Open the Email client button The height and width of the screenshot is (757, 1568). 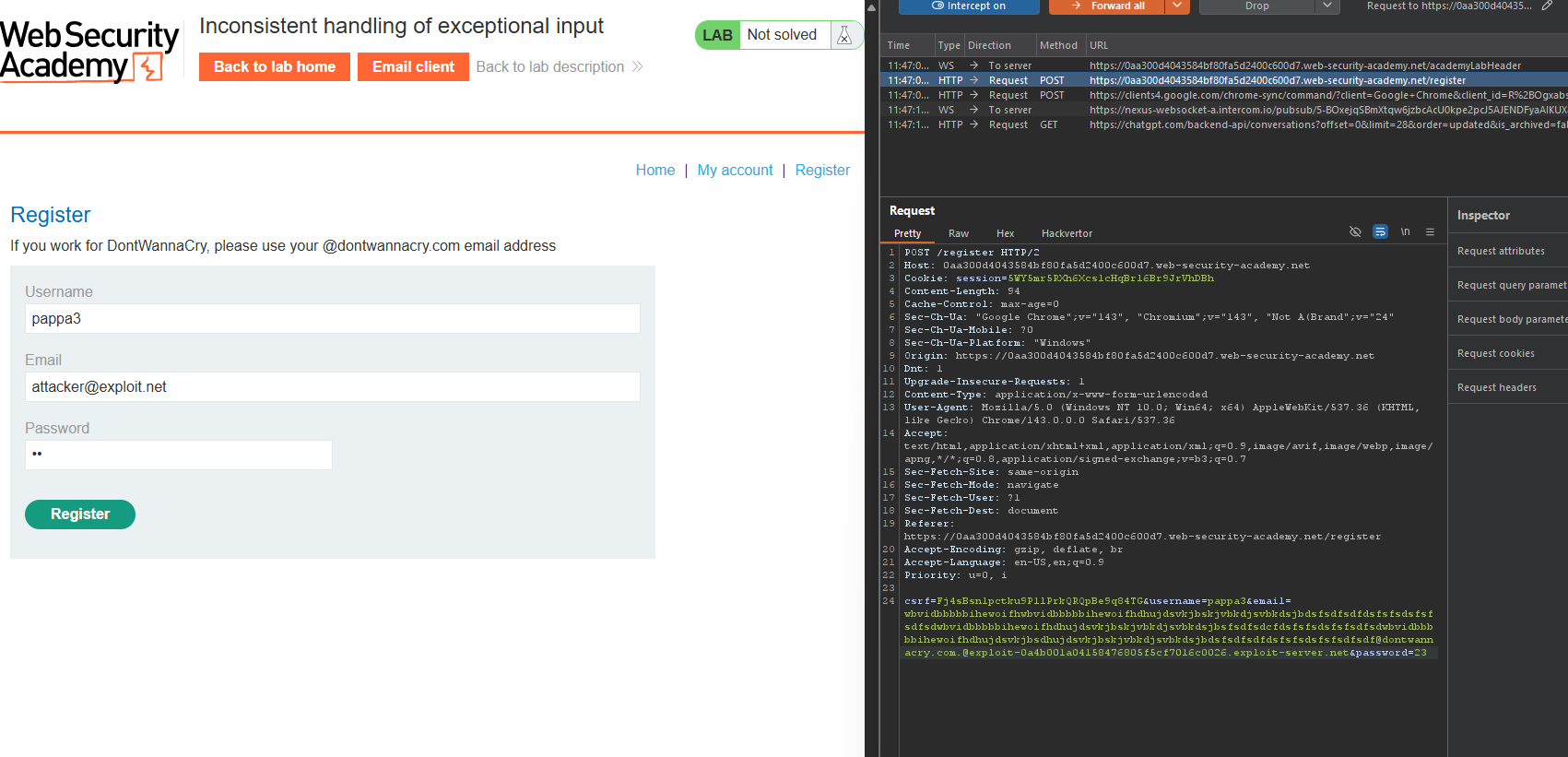[413, 66]
